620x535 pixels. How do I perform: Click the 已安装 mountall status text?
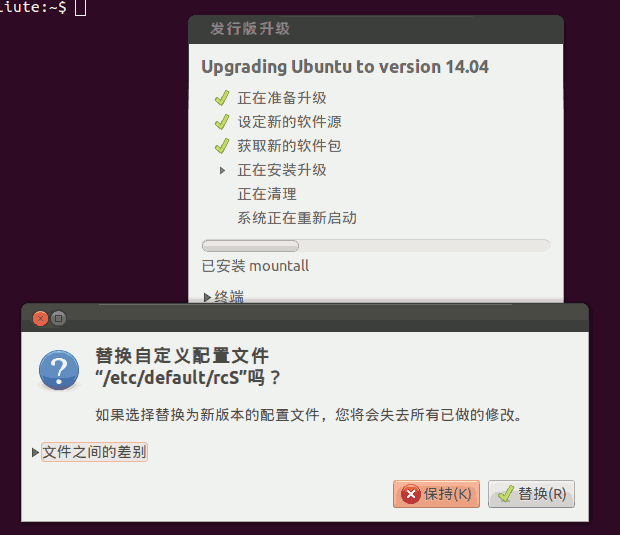pyautogui.click(x=255, y=266)
